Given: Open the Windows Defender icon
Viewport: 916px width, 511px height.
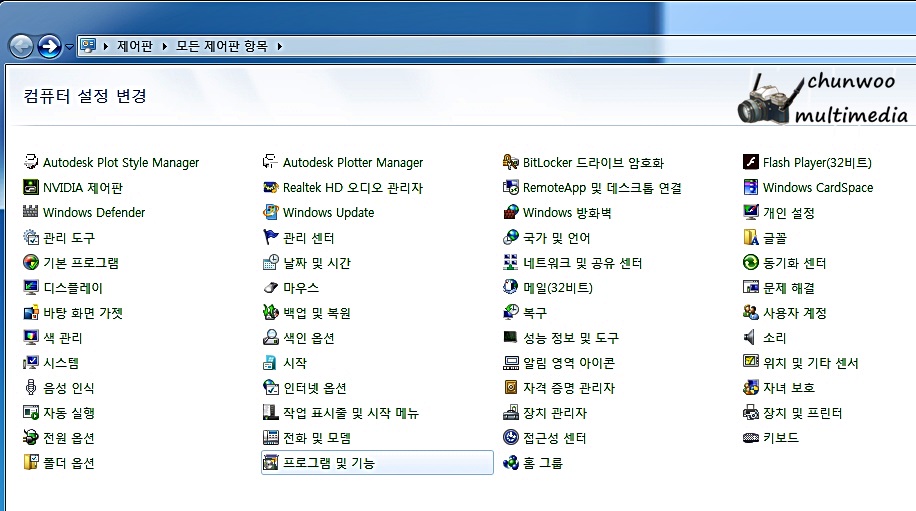Looking at the screenshot, I should click(x=30, y=211).
